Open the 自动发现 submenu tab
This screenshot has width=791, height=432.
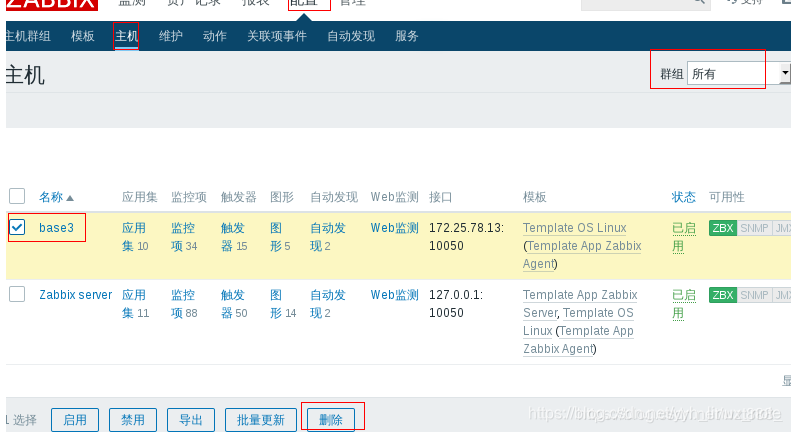pos(351,36)
